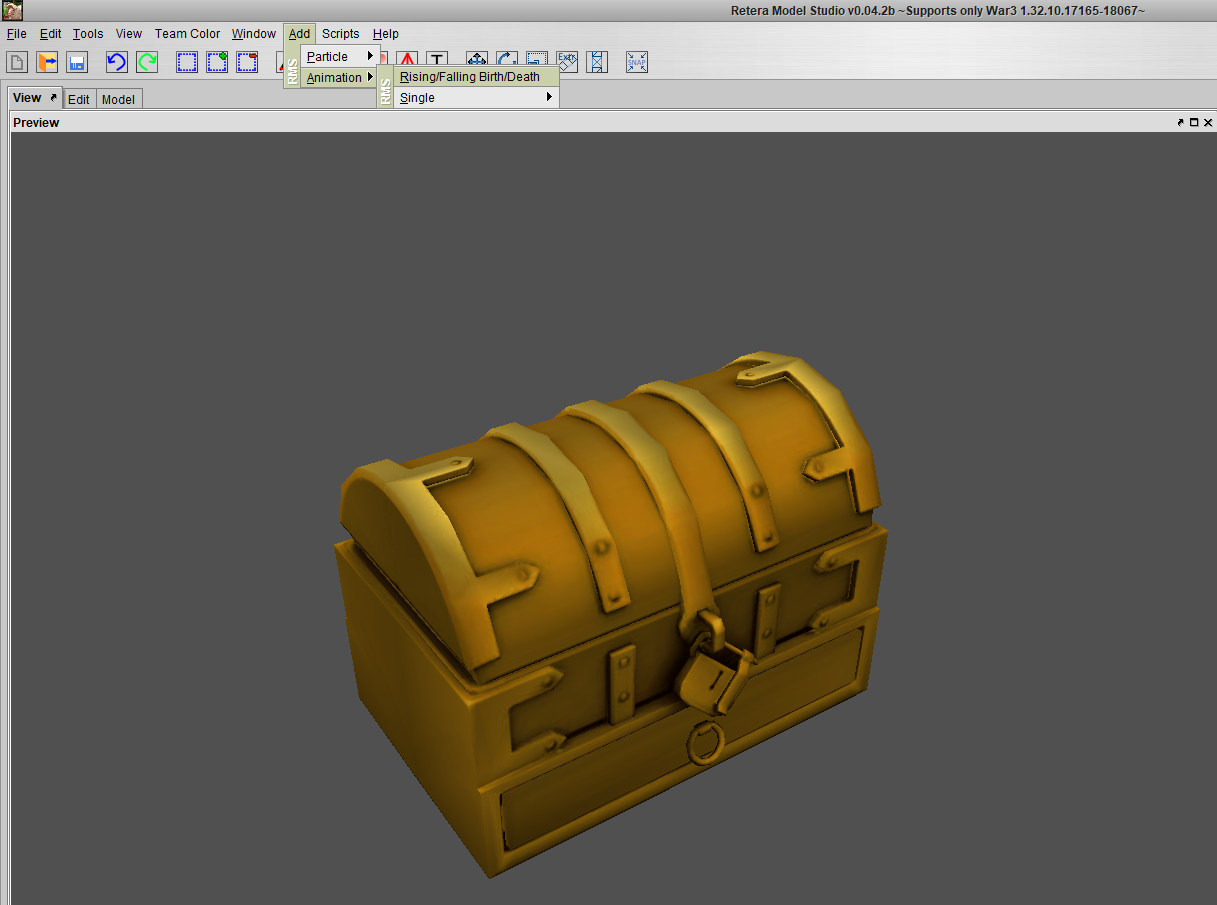1217x905 pixels.
Task: Click the Open file folder icon
Action: [x=47, y=62]
